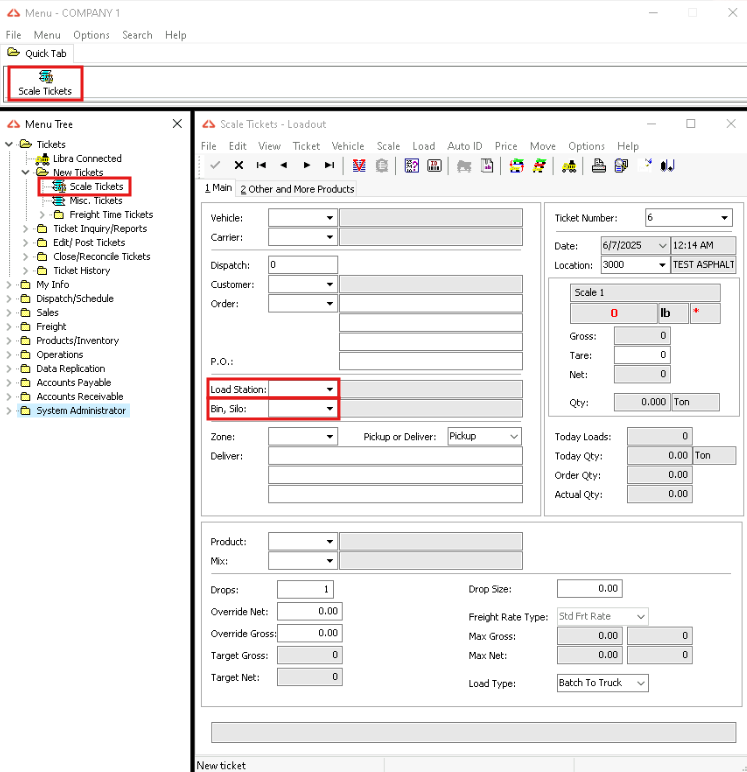Switch to Other and More Products tab

coord(297,189)
